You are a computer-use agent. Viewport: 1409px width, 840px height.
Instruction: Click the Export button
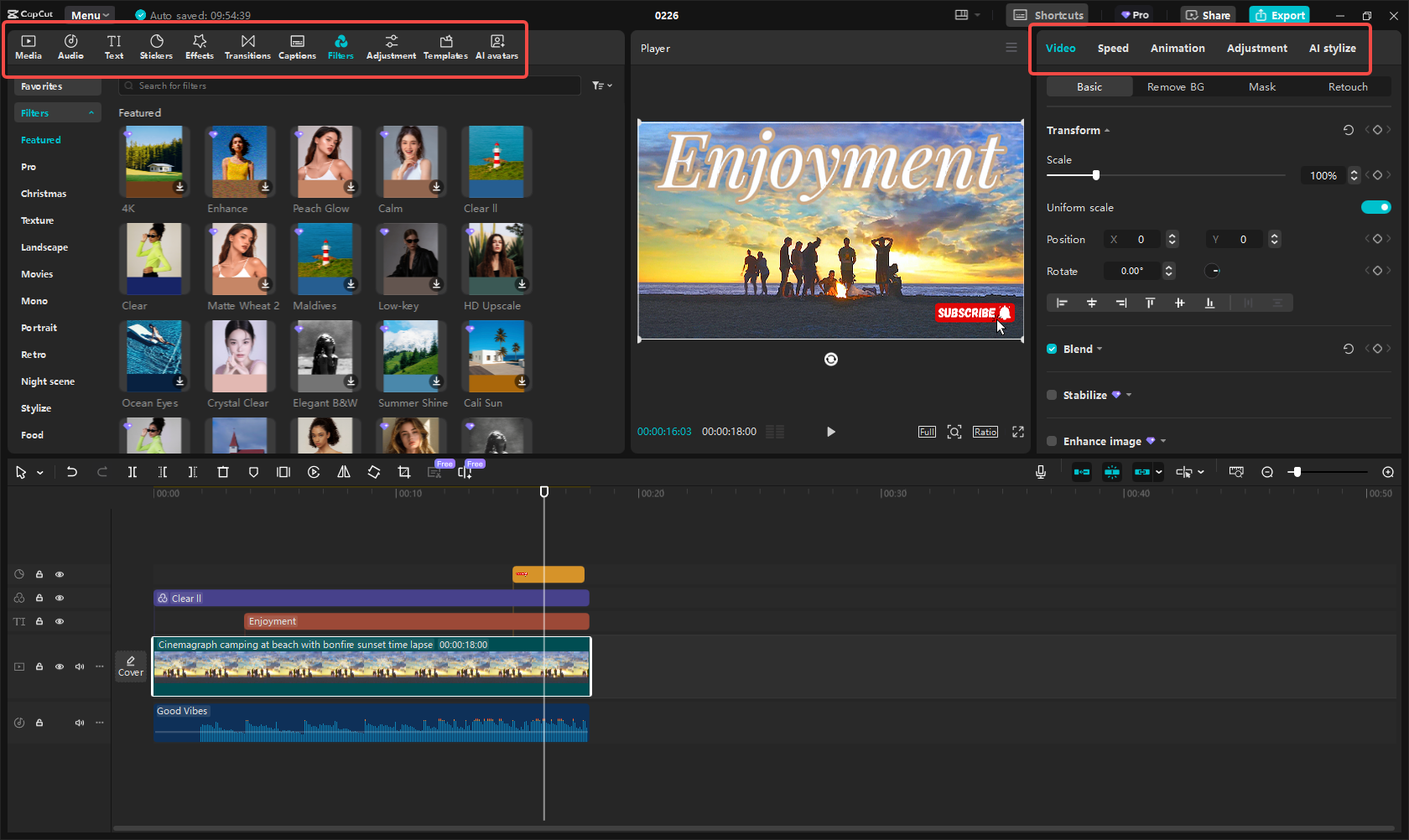1280,15
